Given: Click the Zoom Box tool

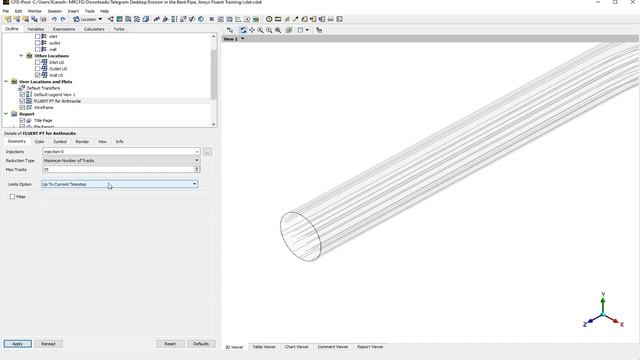Looking at the screenshot, I should tap(269, 30).
